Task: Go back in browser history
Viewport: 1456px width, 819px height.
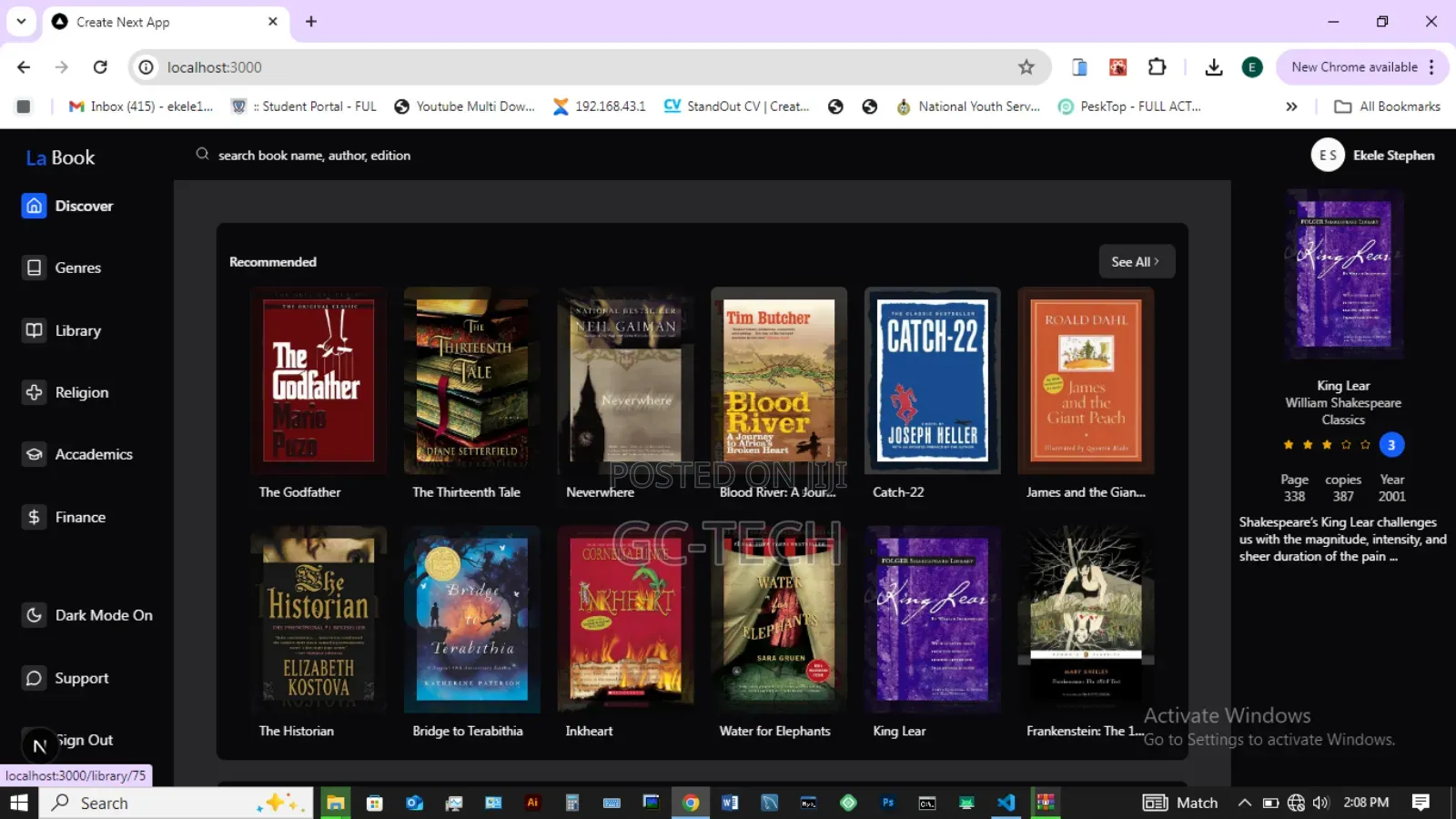Action: coord(24,67)
